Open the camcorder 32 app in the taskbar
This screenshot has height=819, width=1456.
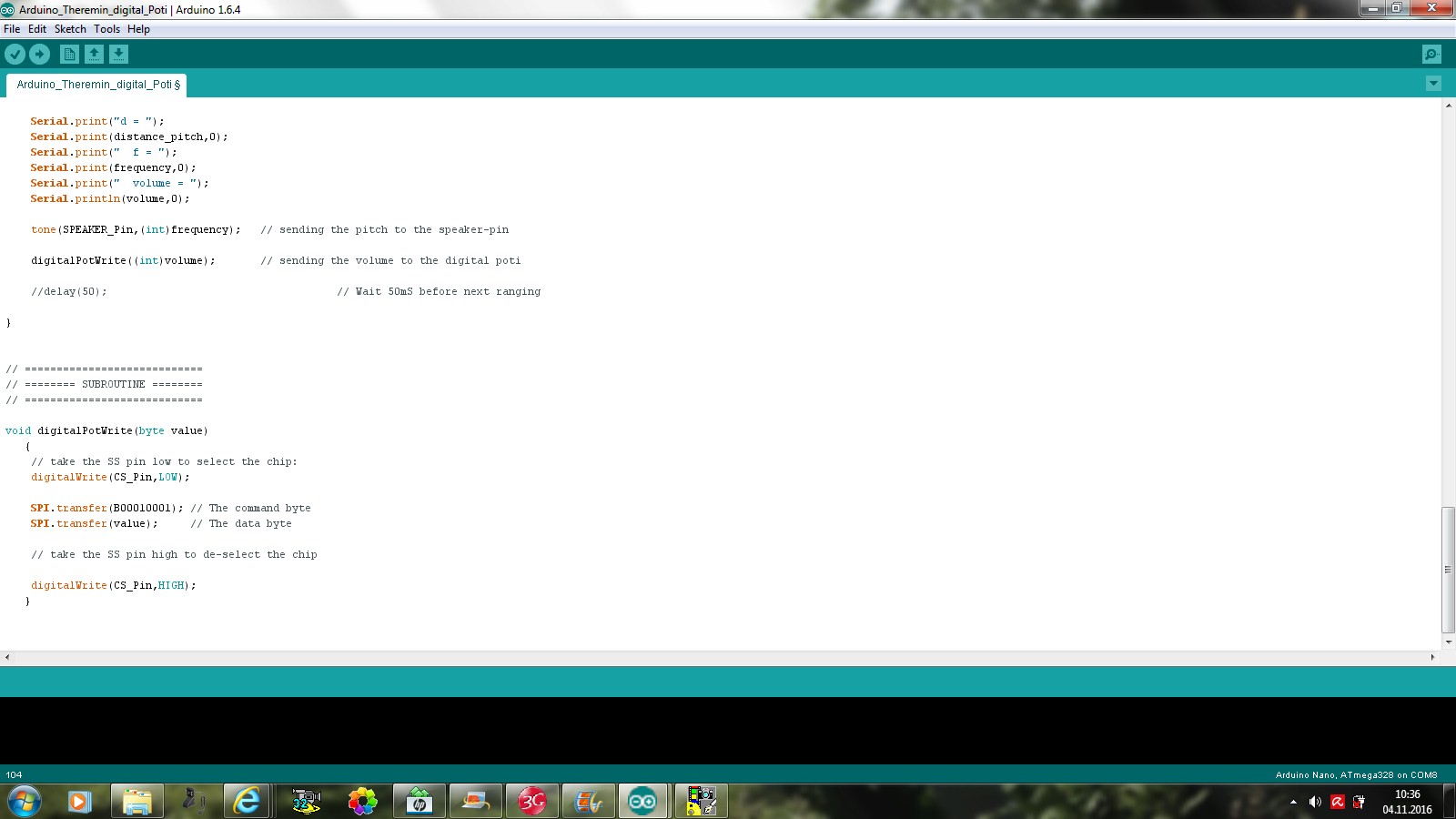pos(307,802)
